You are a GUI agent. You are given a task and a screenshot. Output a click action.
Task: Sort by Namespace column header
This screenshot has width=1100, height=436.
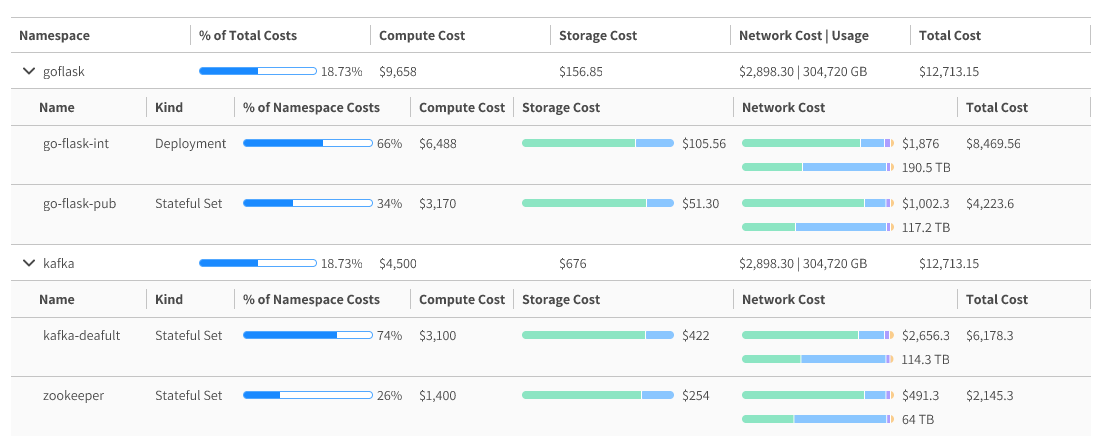[x=54, y=36]
